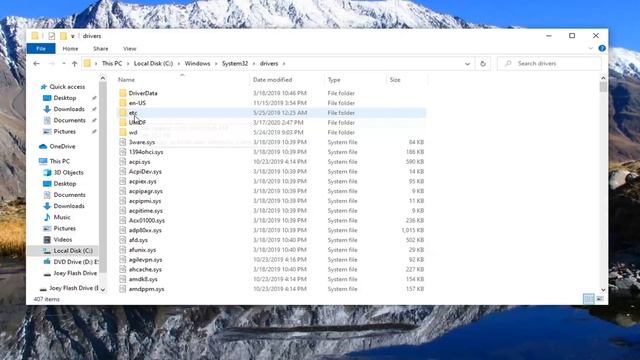Screen dimensions: 640x360
Task: Expand the chevron after Windows in path
Action: coord(216,64)
